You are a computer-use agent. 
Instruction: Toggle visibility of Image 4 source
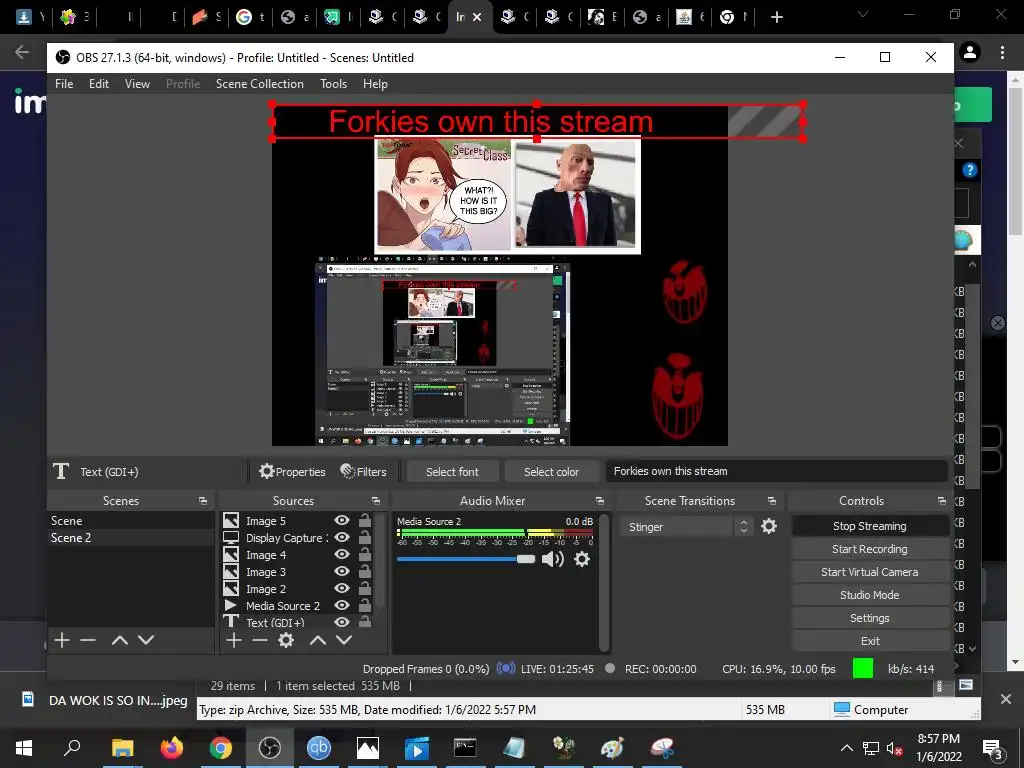click(x=342, y=554)
